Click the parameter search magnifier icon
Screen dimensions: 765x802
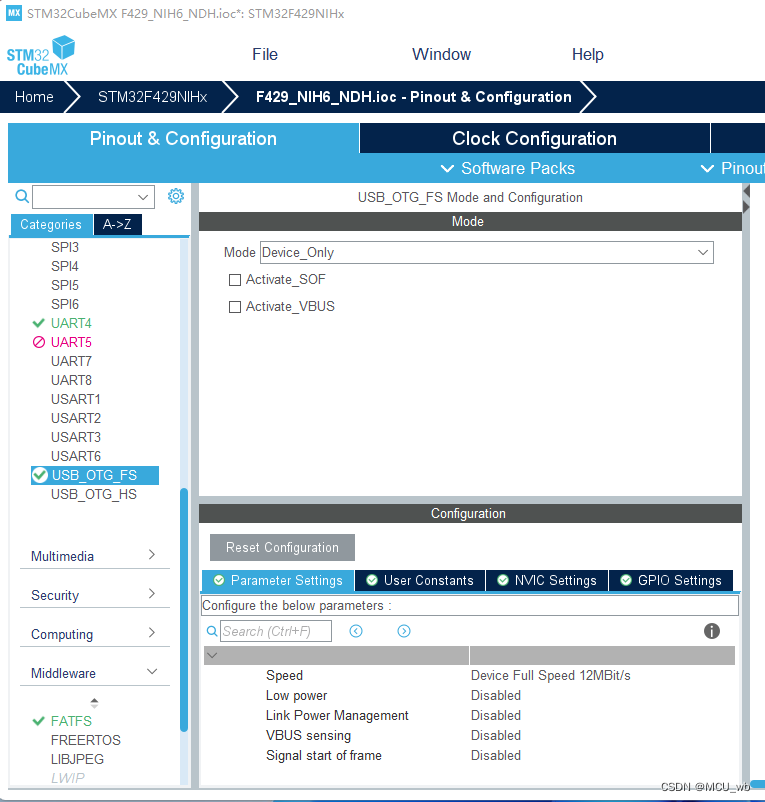tap(212, 631)
